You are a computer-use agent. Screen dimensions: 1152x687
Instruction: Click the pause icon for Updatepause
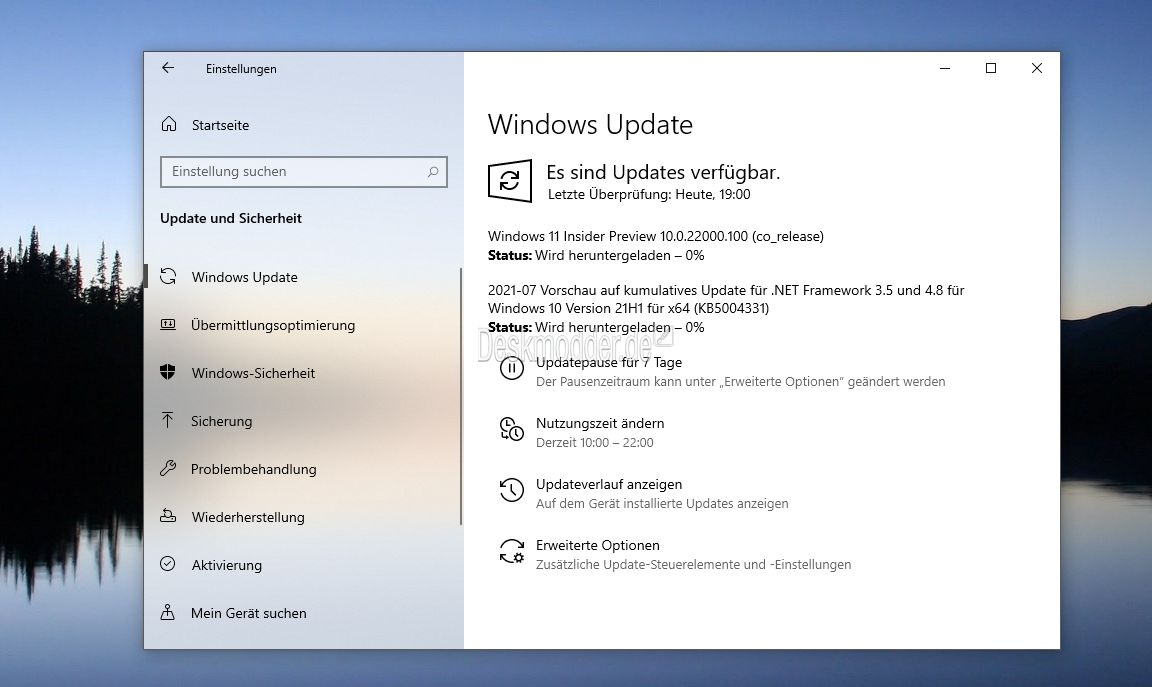tap(511, 367)
